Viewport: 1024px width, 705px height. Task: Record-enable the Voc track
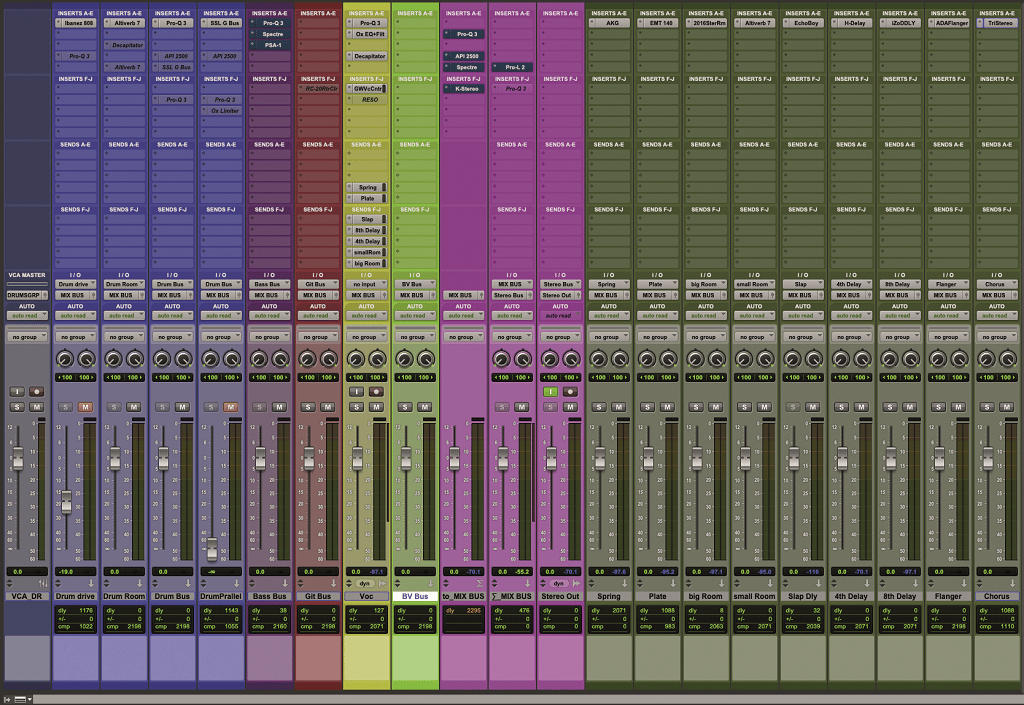tap(376, 392)
